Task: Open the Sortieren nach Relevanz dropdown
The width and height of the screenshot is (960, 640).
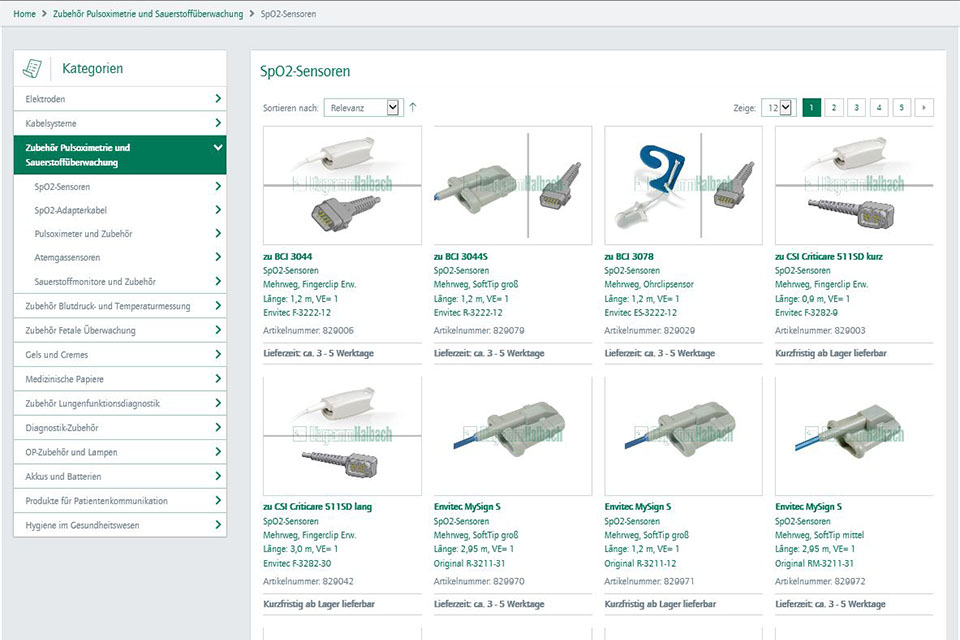Action: click(363, 108)
